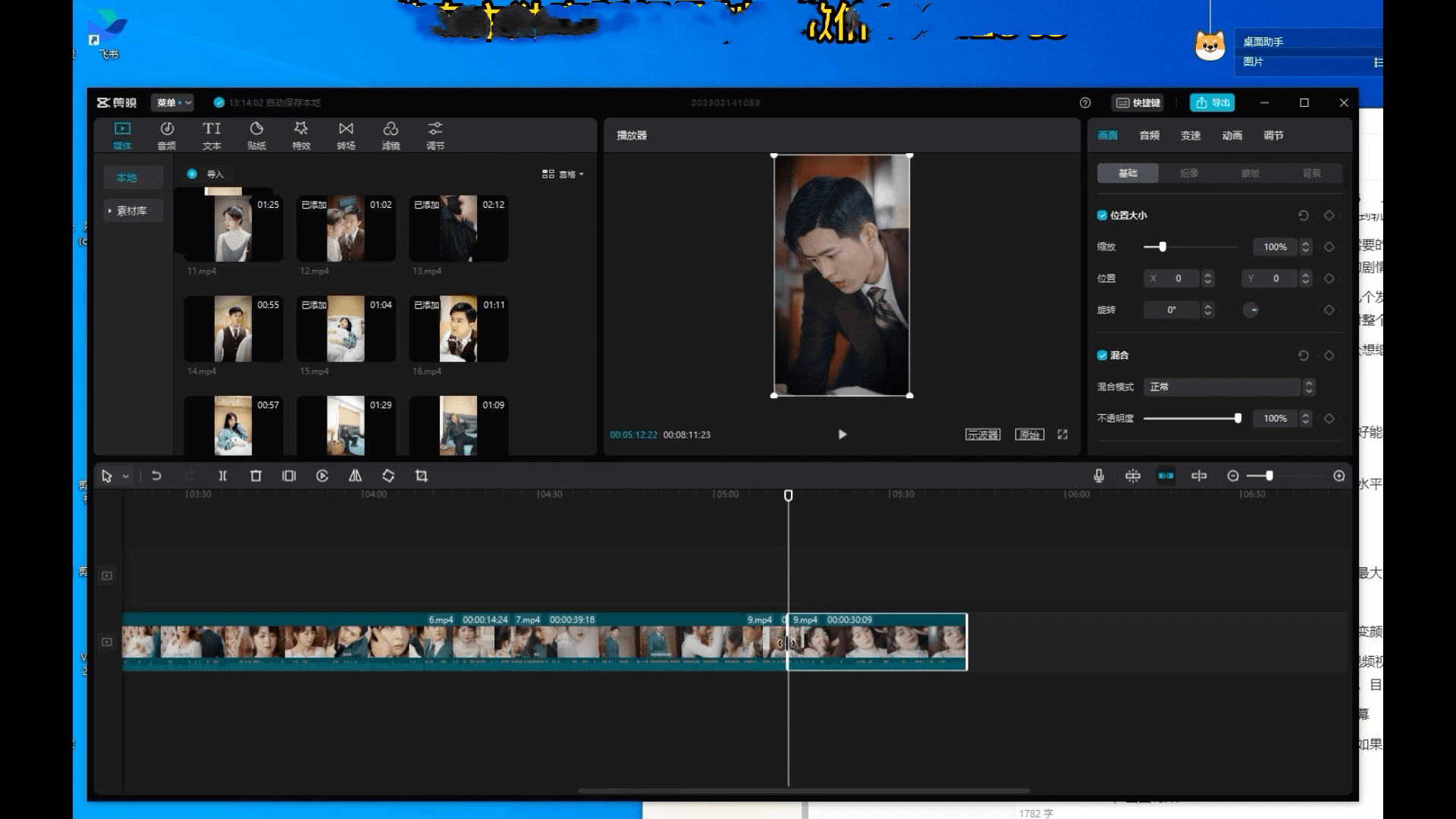
Task: Click the 导入 import button
Action: coord(206,174)
